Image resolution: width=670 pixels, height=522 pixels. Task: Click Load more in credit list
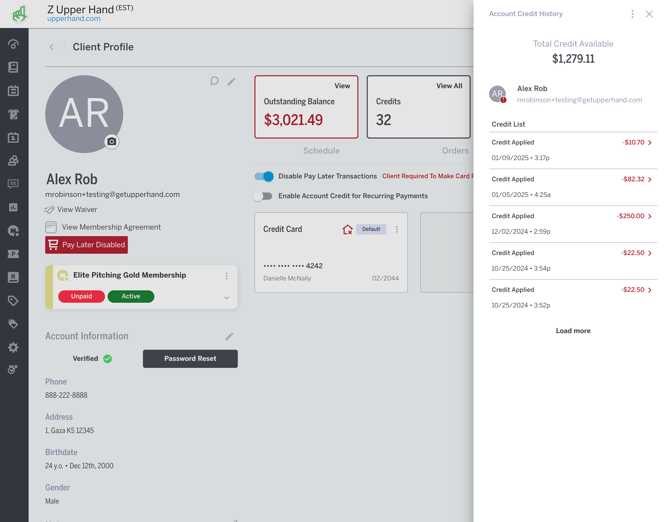pos(573,331)
